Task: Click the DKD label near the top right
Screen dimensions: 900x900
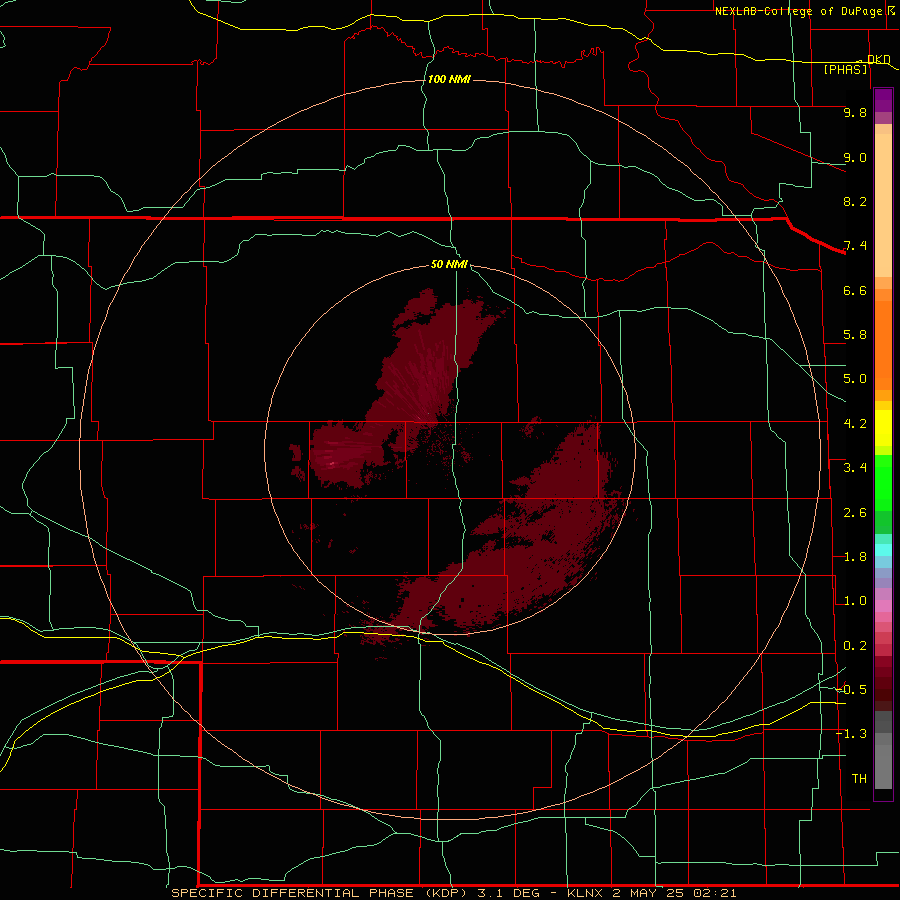Action: click(x=879, y=59)
